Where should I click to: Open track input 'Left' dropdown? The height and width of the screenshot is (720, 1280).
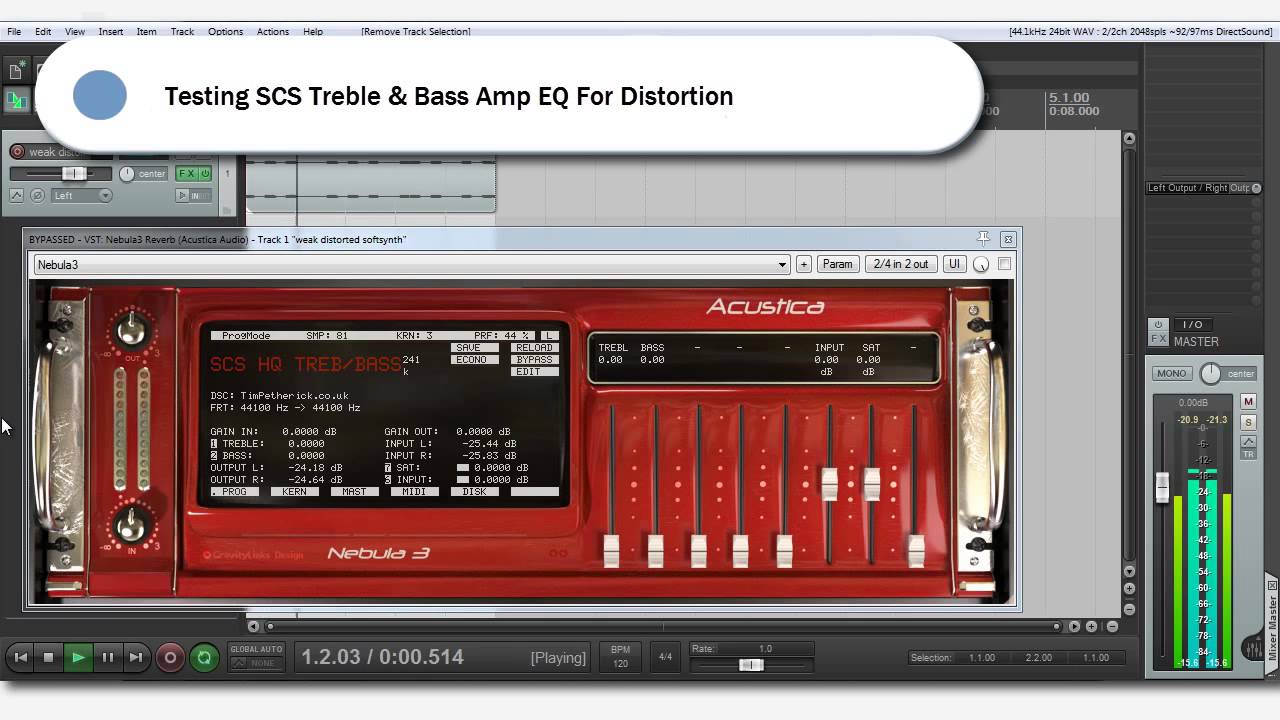point(81,196)
